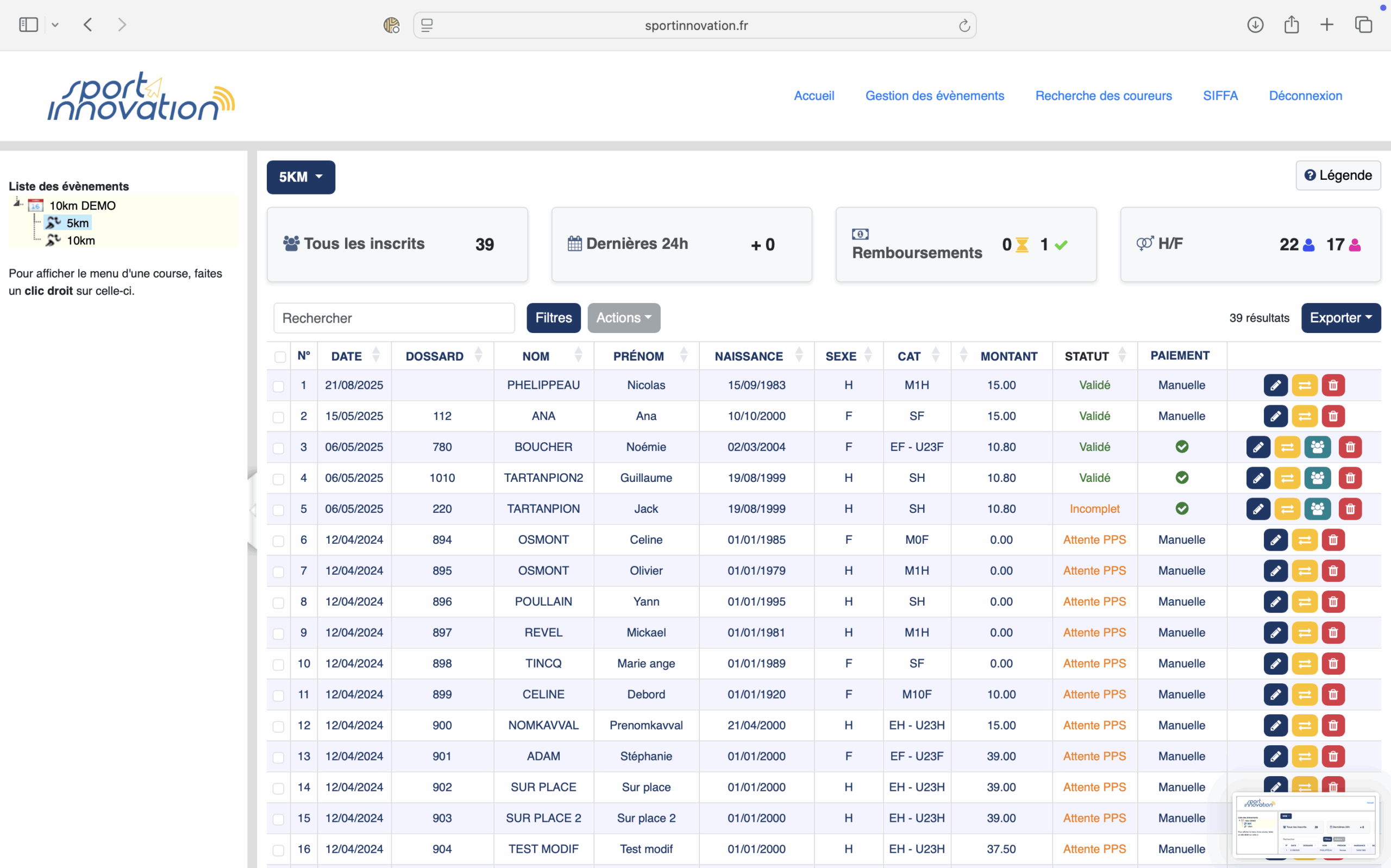Tick the checkbox for row 3 BOUCHER
Image resolution: width=1391 pixels, height=868 pixels.
point(278,448)
